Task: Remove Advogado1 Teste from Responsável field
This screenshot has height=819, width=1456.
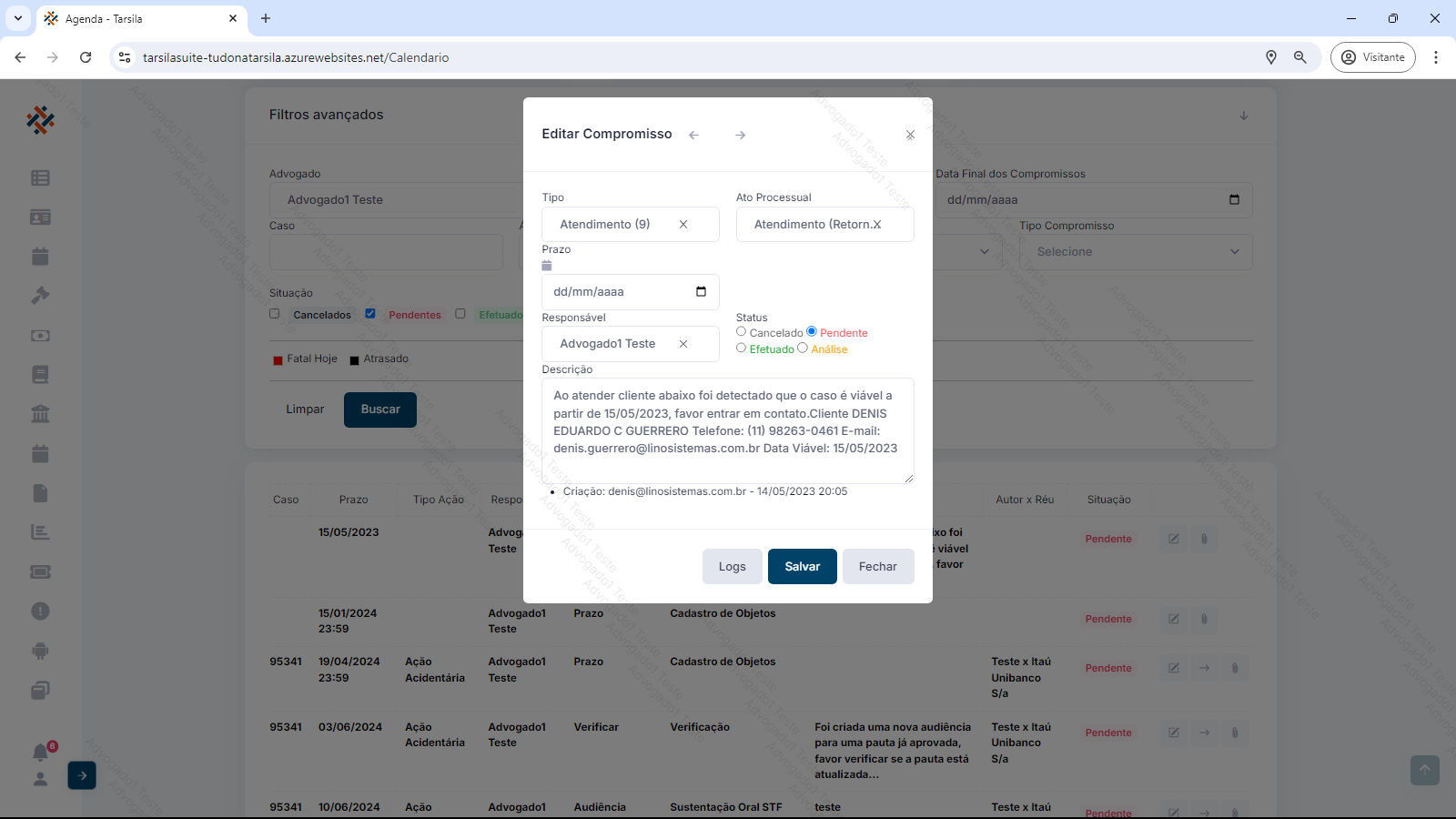Action: (x=683, y=344)
